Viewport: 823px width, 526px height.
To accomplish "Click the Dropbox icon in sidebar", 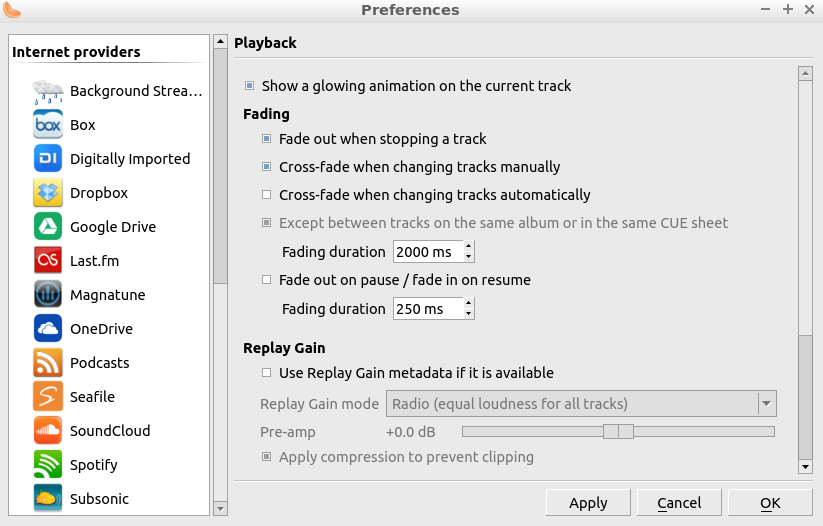I will (48, 193).
